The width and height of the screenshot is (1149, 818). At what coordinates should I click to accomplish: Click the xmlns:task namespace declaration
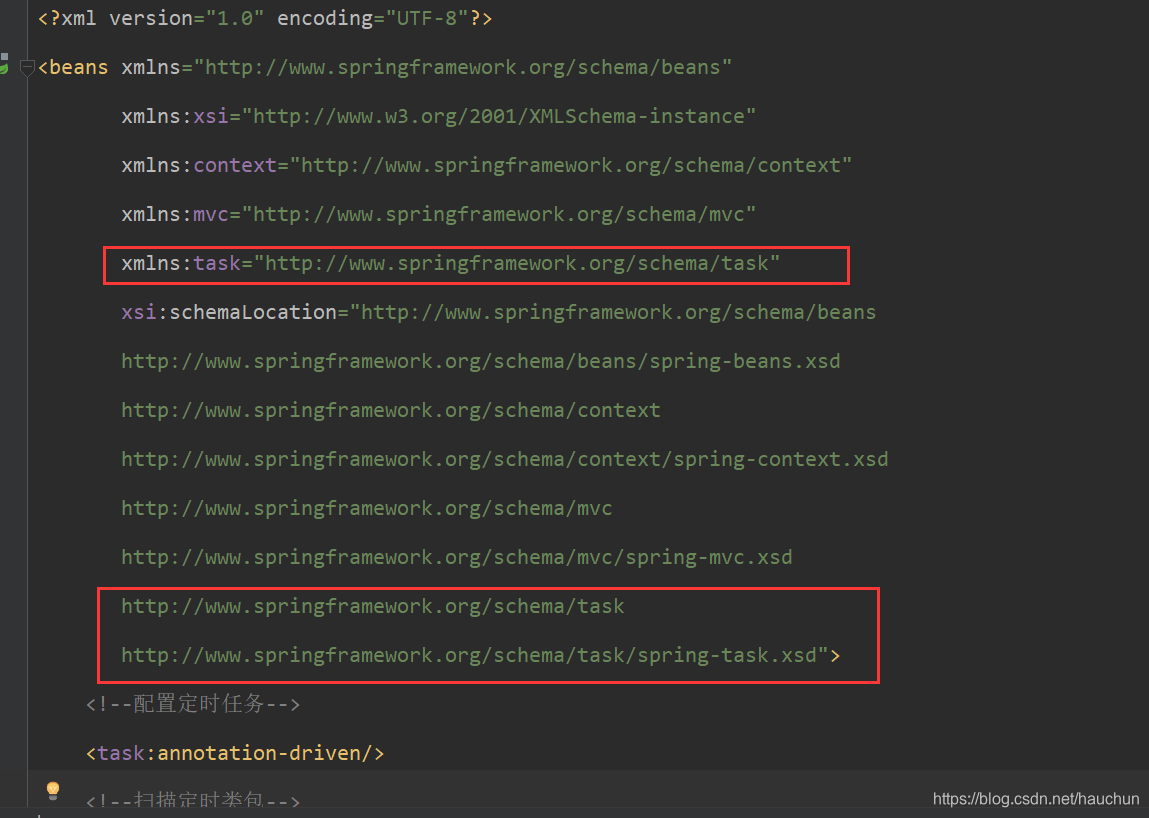click(451, 263)
